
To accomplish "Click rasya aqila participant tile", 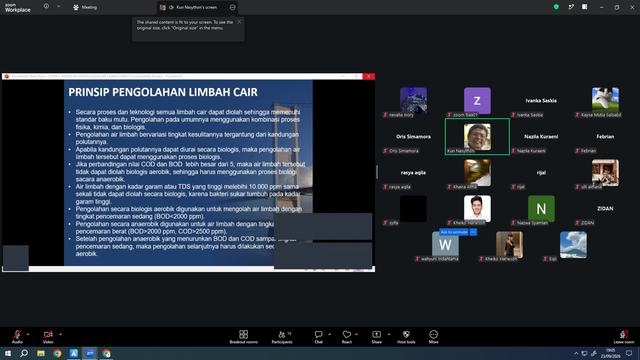I will 413,173.
